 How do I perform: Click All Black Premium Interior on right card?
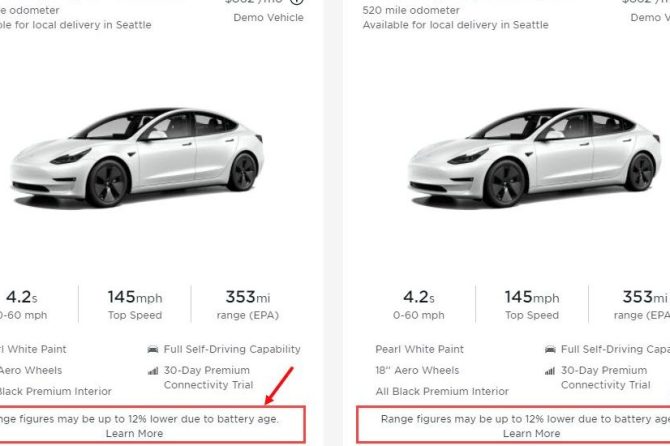(x=442, y=392)
